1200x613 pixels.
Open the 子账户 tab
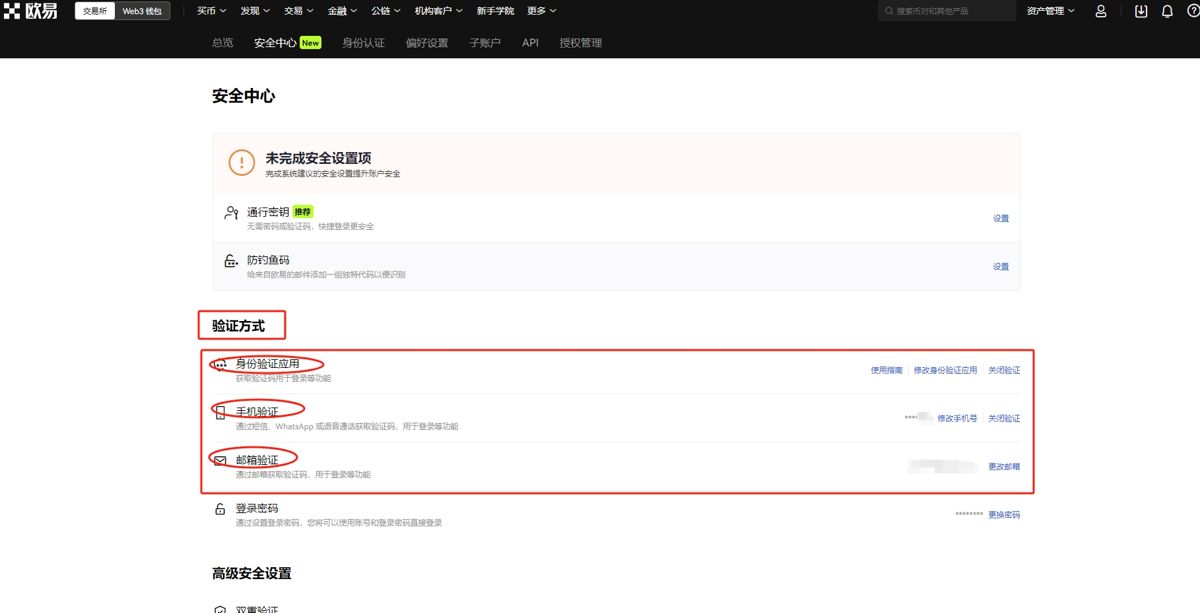pos(485,42)
